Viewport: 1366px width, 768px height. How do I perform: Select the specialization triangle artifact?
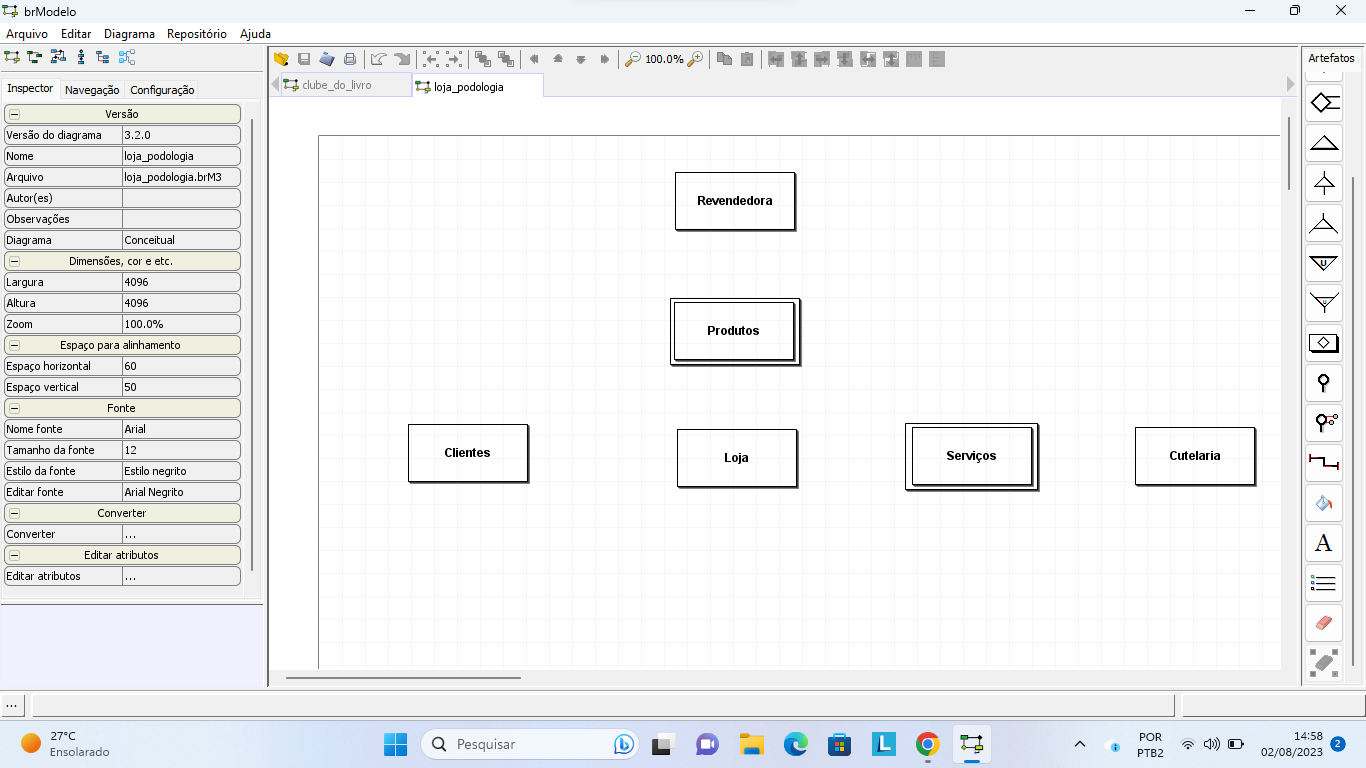point(1324,142)
